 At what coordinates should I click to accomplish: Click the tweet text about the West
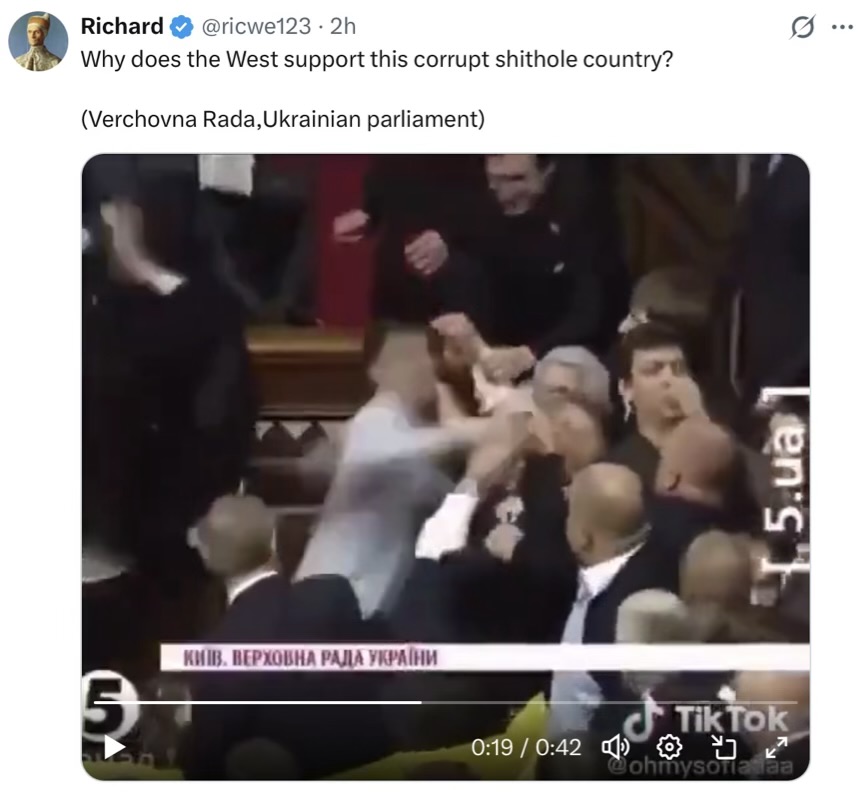click(x=377, y=59)
